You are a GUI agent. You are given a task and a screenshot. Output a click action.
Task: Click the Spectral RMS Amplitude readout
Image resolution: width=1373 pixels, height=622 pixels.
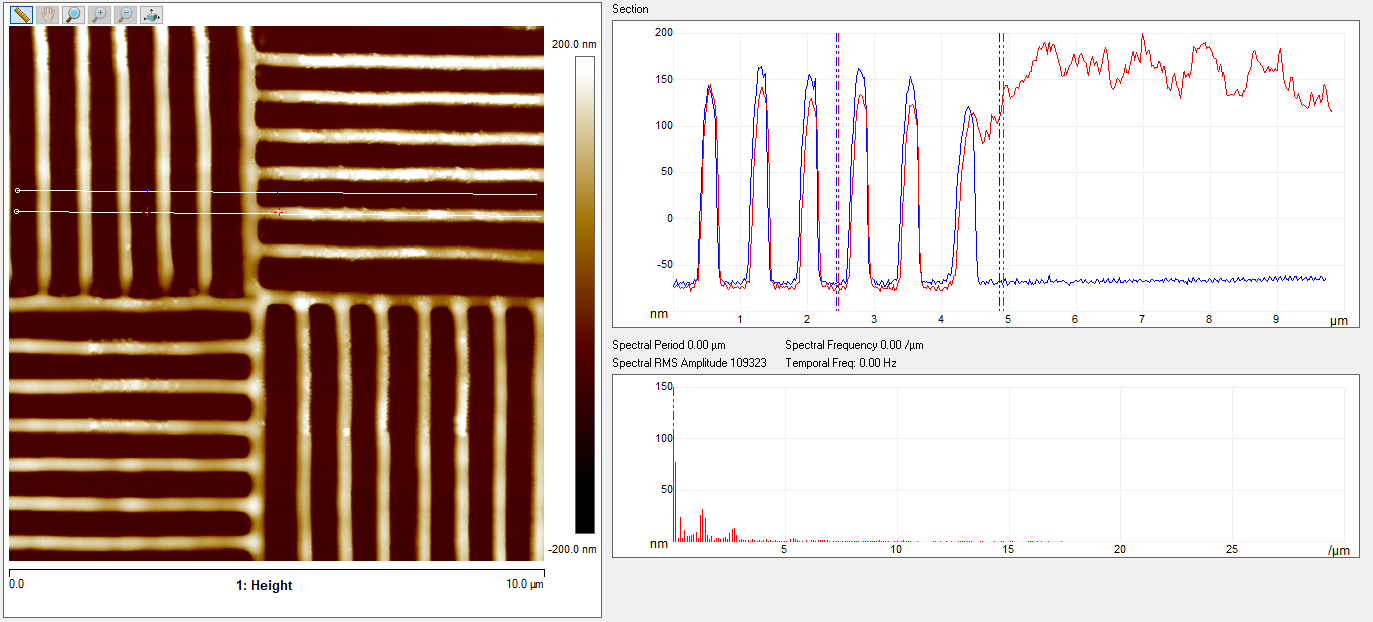tap(689, 363)
